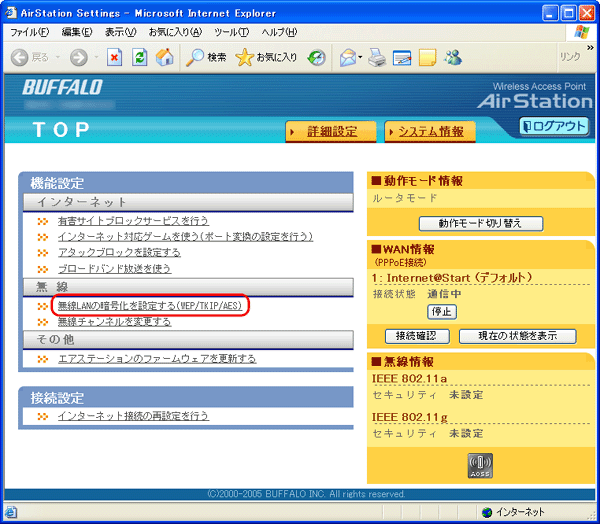The image size is (600, 524).
Task: Open インターネット接続の再設定を行う link
Action: coord(133,416)
